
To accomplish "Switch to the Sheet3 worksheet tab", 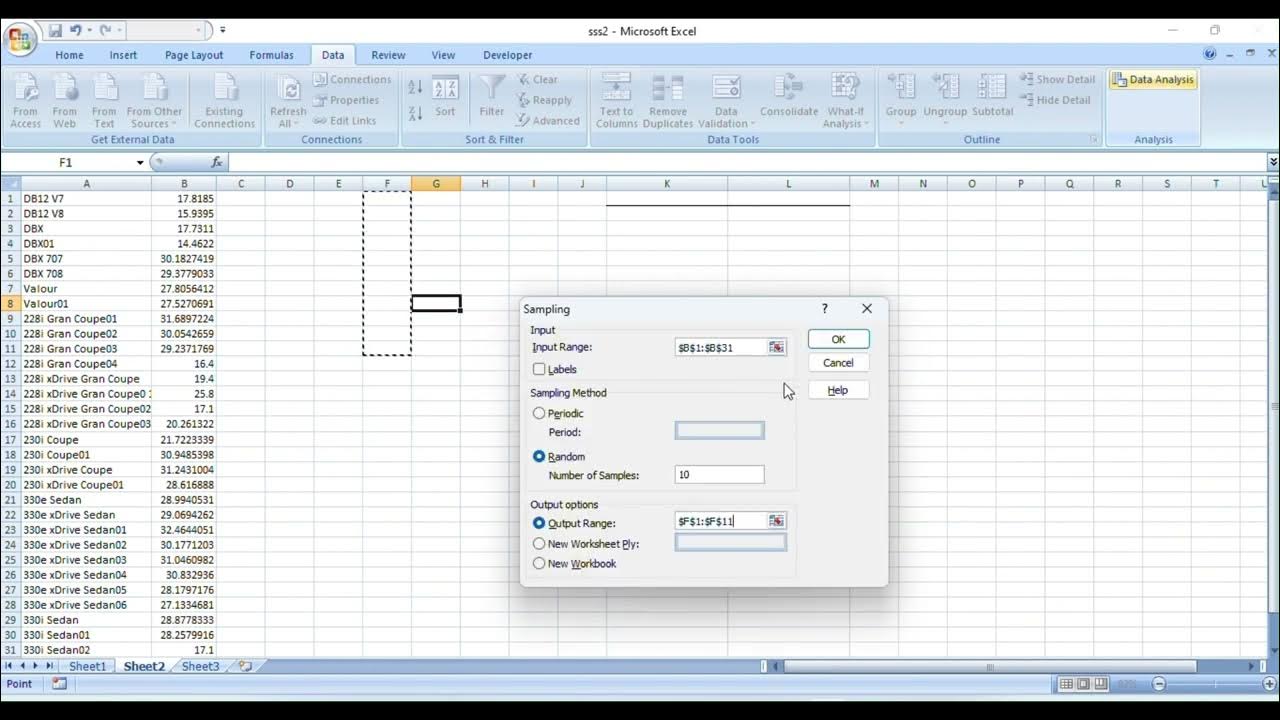I will [200, 666].
